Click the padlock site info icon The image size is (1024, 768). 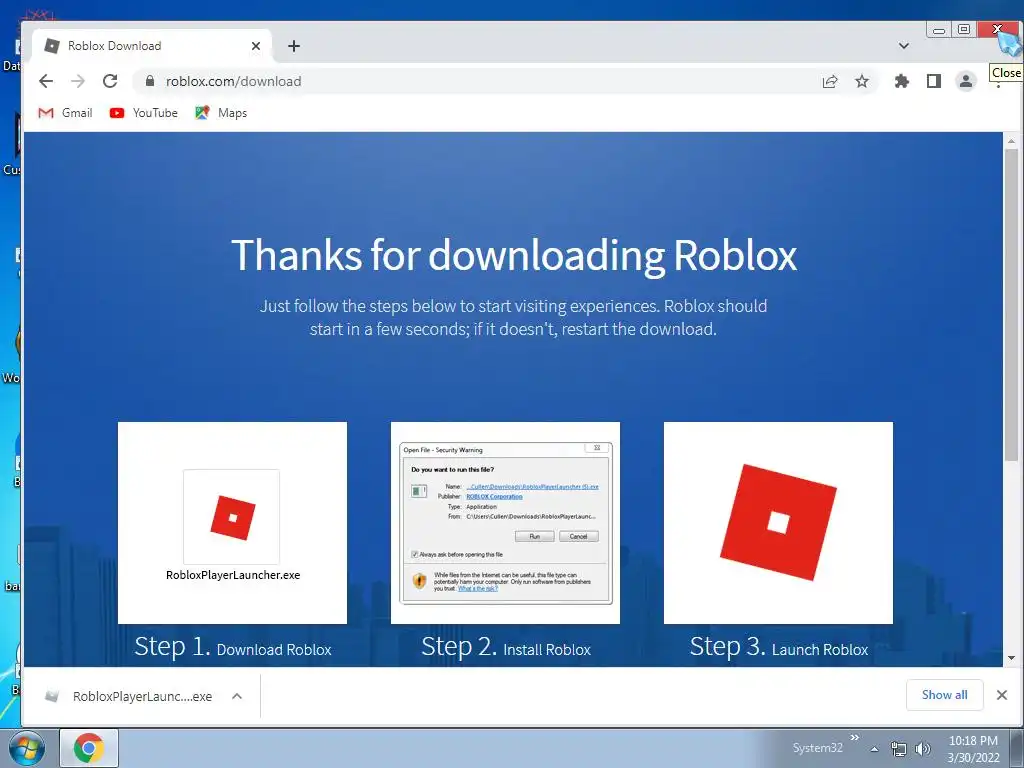coord(150,81)
